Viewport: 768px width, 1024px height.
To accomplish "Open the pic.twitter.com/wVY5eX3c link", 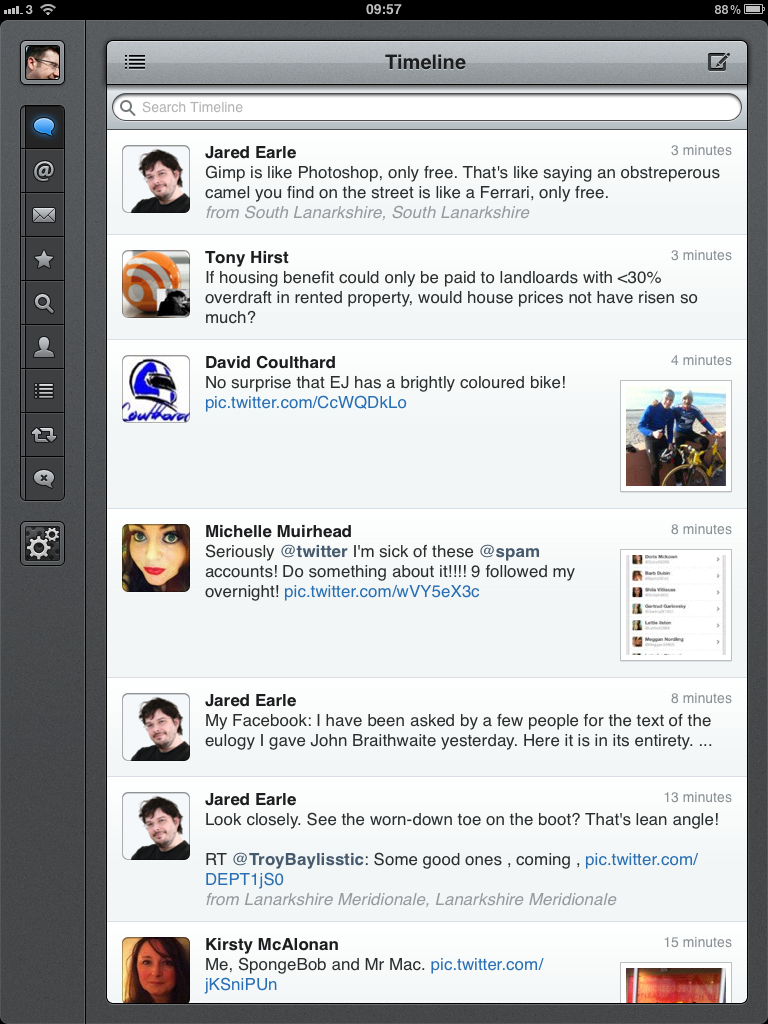I will click(381, 592).
